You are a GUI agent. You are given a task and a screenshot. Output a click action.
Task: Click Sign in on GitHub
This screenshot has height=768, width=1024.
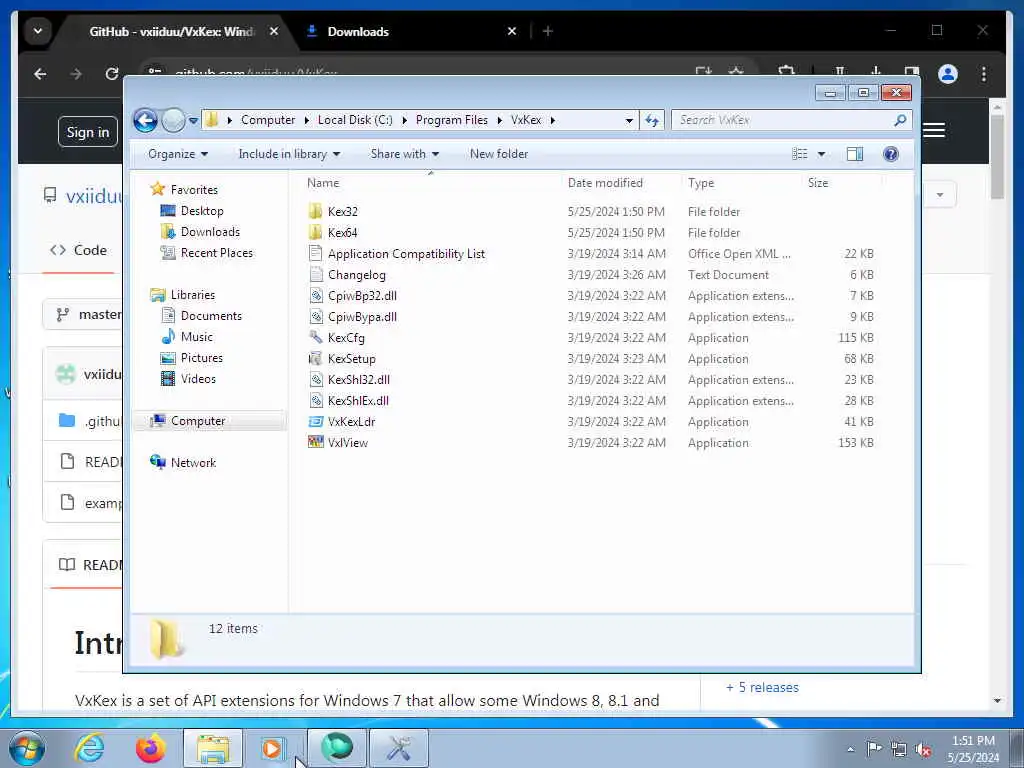(88, 132)
